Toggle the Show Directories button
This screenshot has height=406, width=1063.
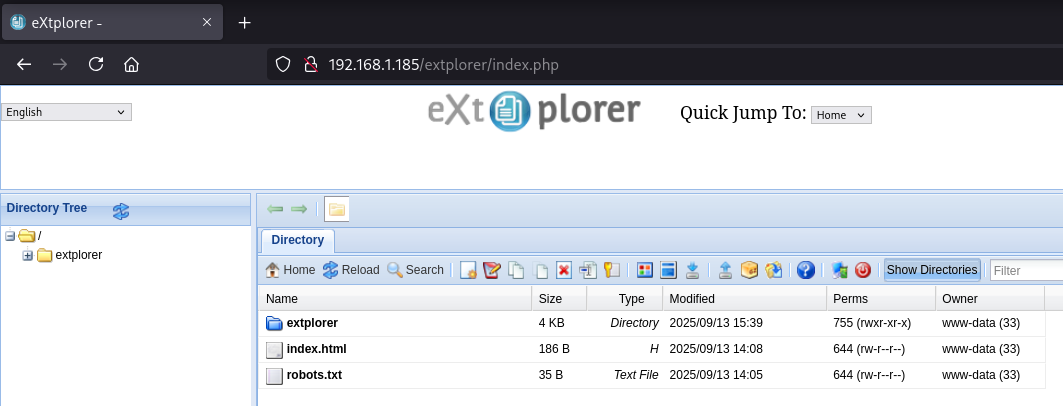pyautogui.click(x=931, y=270)
